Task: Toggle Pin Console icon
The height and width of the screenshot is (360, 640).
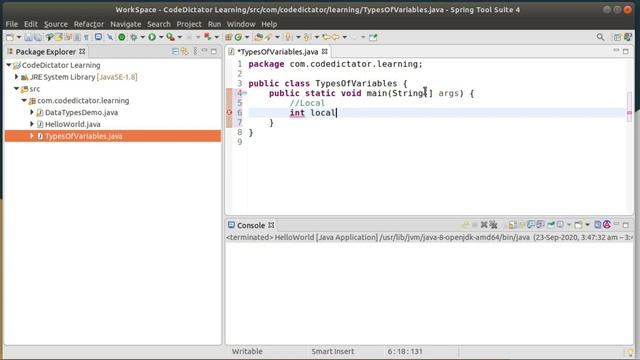Action: tap(551, 225)
